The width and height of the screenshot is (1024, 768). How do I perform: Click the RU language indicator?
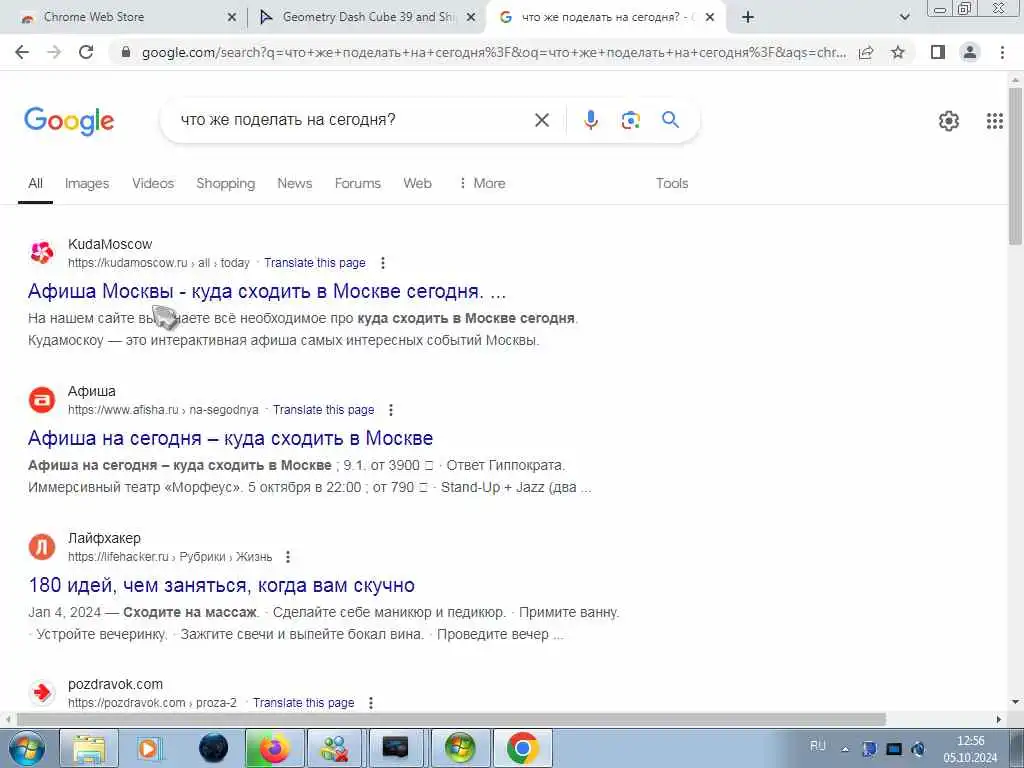click(817, 746)
